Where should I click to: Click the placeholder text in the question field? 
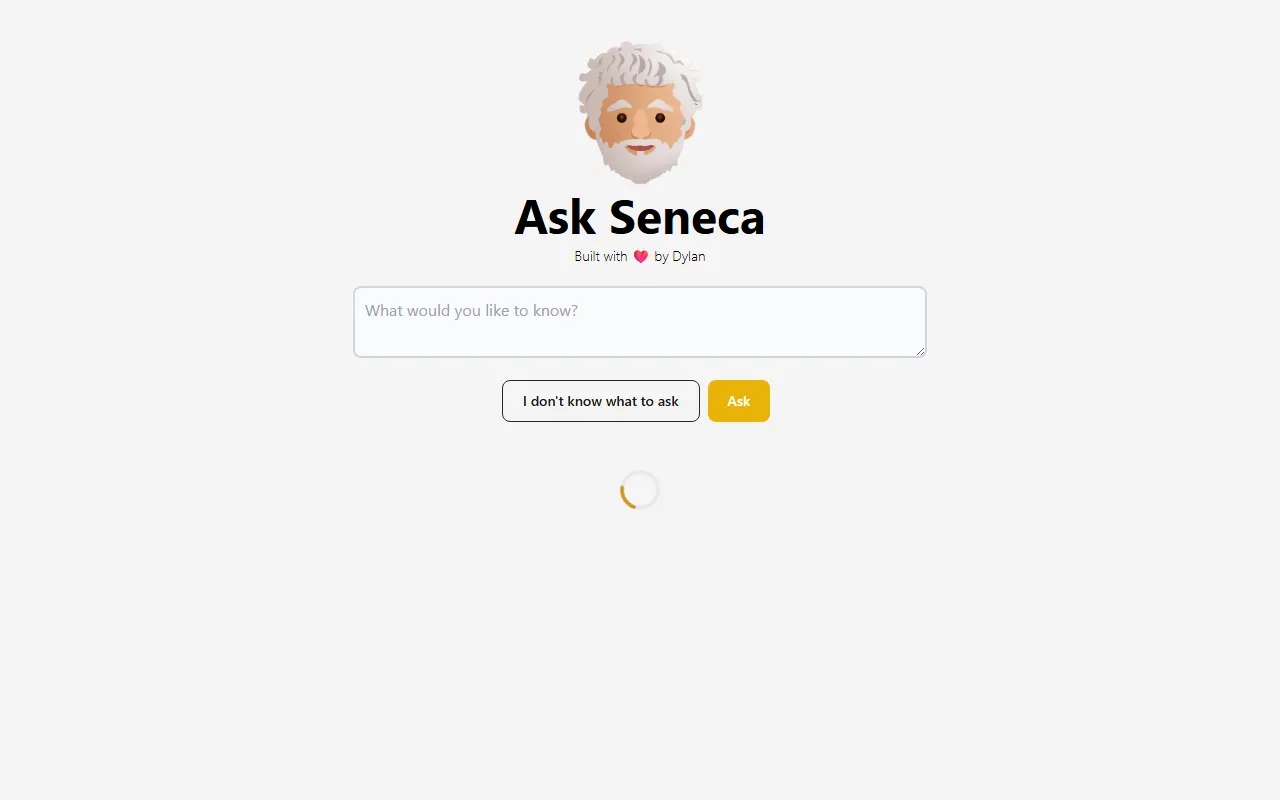click(x=471, y=311)
